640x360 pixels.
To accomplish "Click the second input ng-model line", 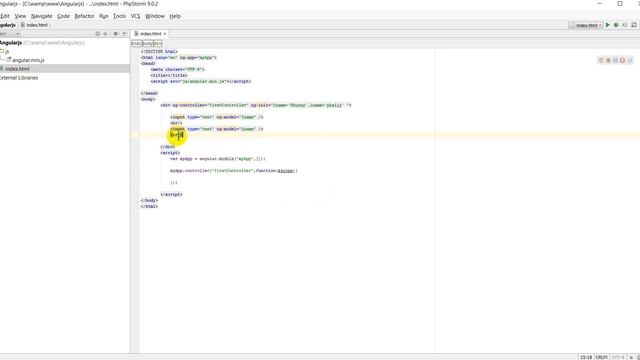I will click(217, 129).
